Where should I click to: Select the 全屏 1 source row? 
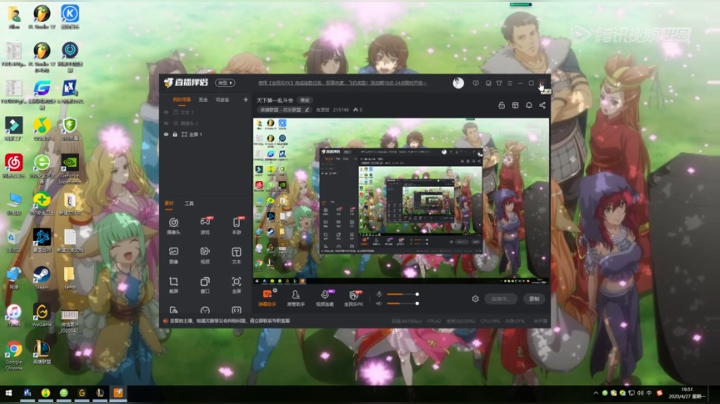tap(206, 135)
